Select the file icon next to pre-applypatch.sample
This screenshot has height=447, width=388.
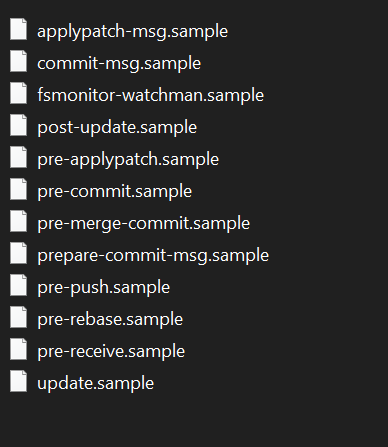[18, 157]
